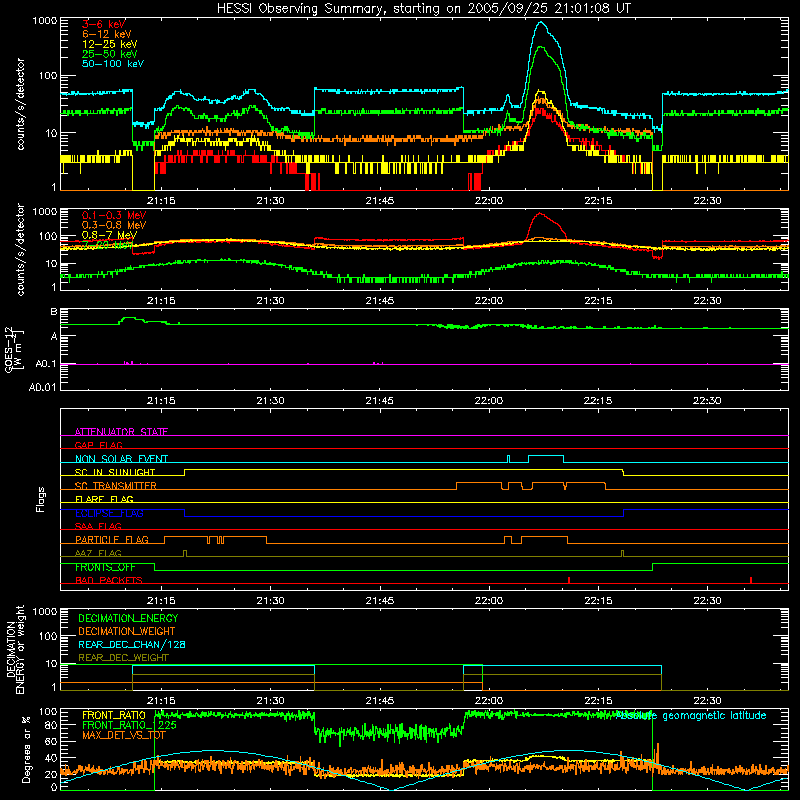Click the ATTENUATOR_STATE flag label
This screenshot has width=800, height=800.
(121, 432)
